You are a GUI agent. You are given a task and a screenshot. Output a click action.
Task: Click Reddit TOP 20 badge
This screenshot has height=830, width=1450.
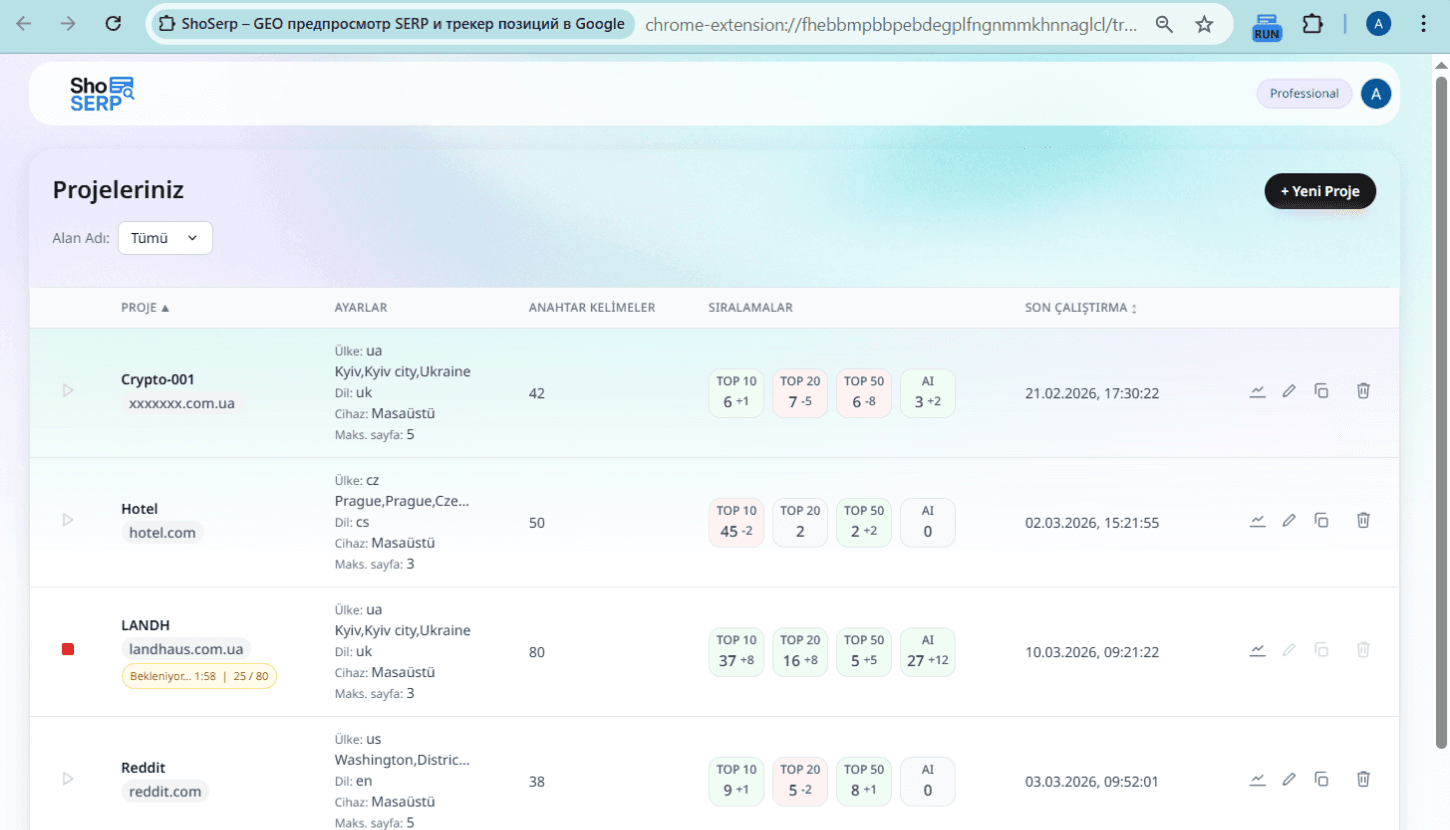800,781
